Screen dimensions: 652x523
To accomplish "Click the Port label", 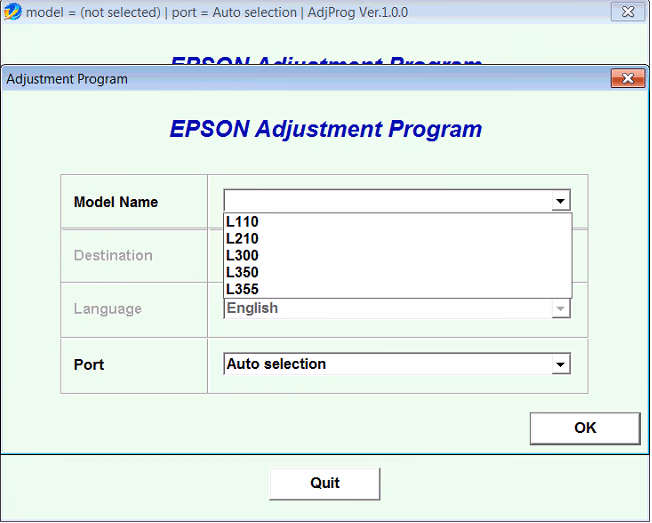I will pos(89,365).
